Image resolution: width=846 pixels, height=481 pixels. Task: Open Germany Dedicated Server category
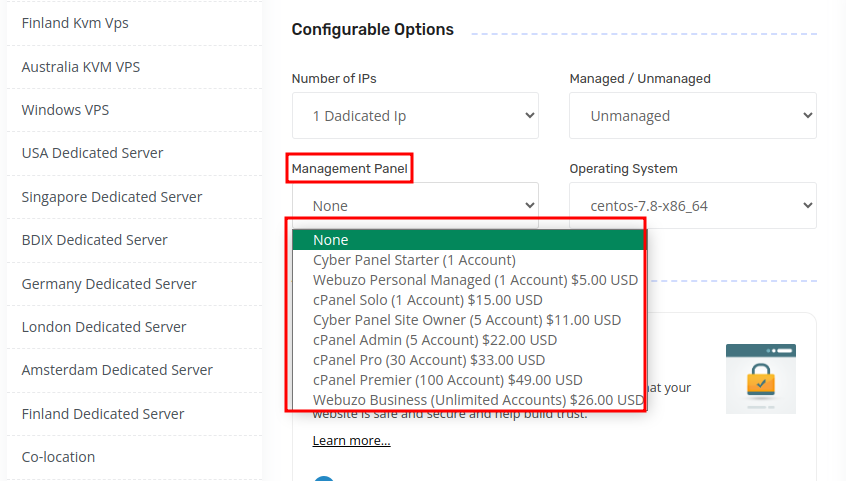107,284
